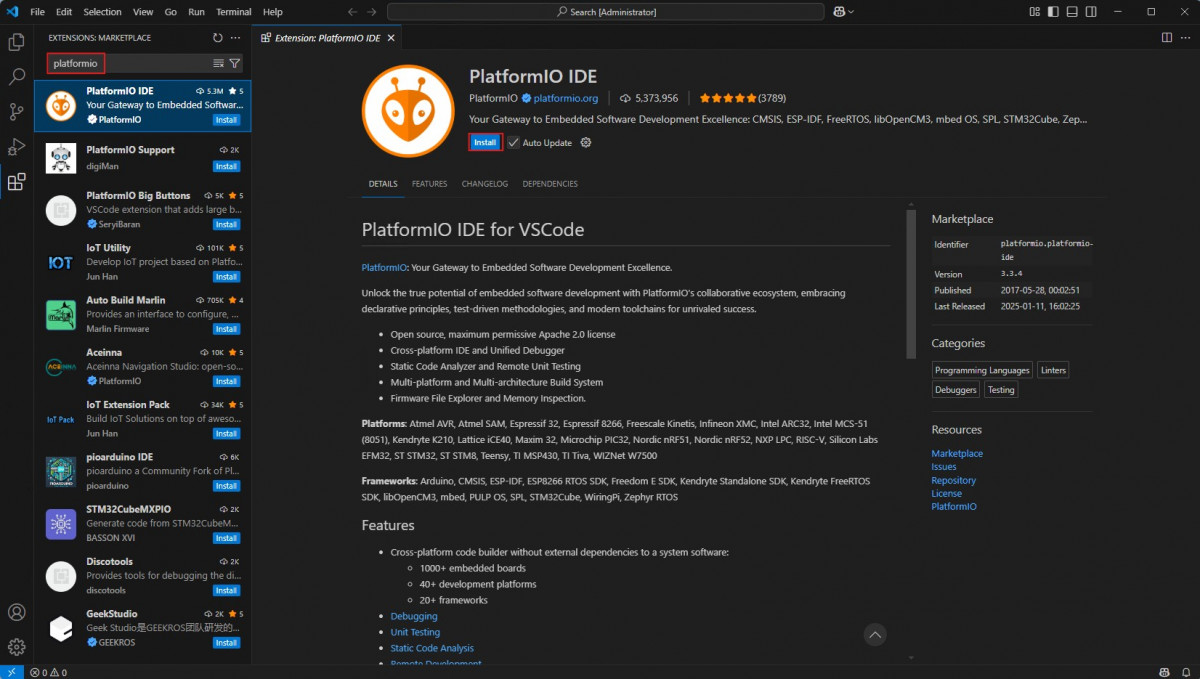This screenshot has height=679, width=1200.
Task: Open Run and Debug view icon
Action: pyautogui.click(x=16, y=147)
